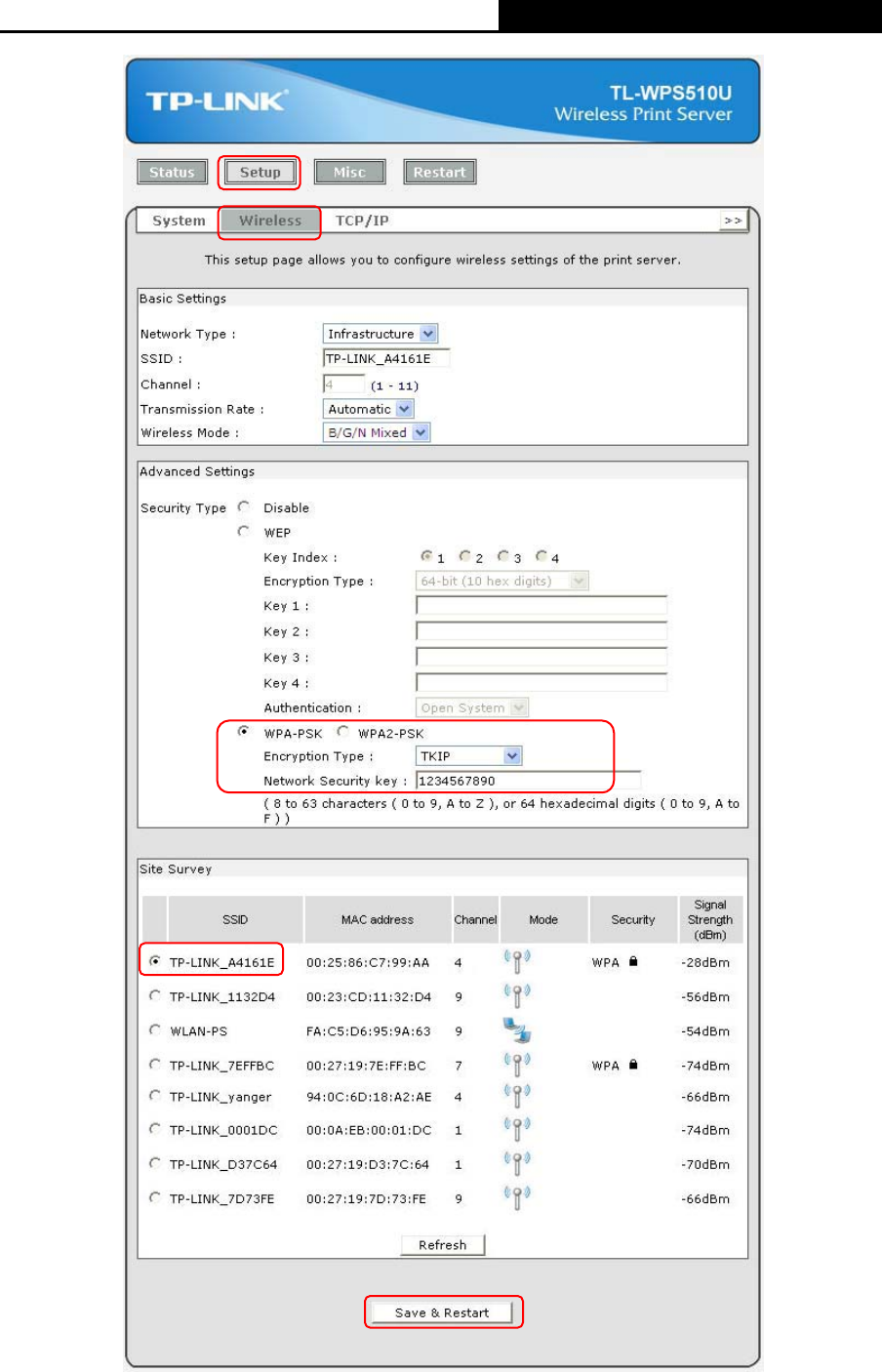Choose Key Index 2 radio button

pos(465,556)
